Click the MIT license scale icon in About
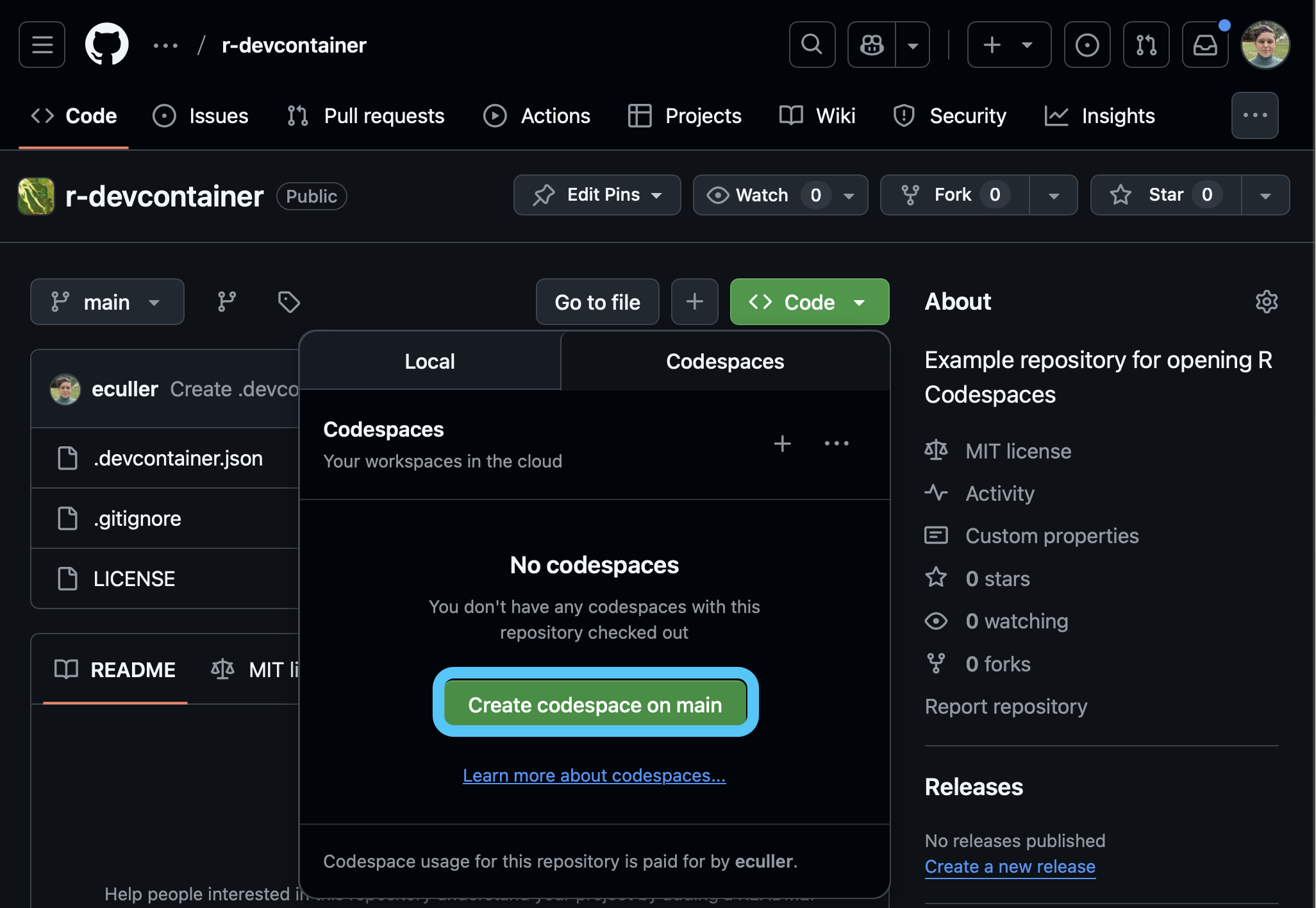Screen dimensions: 1316x908 [936, 451]
